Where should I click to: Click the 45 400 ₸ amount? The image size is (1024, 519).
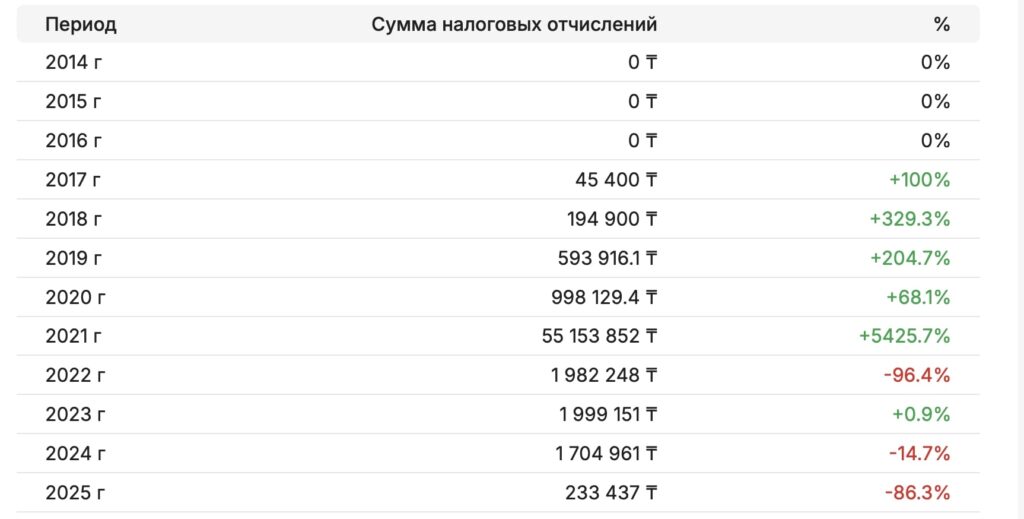tap(616, 180)
